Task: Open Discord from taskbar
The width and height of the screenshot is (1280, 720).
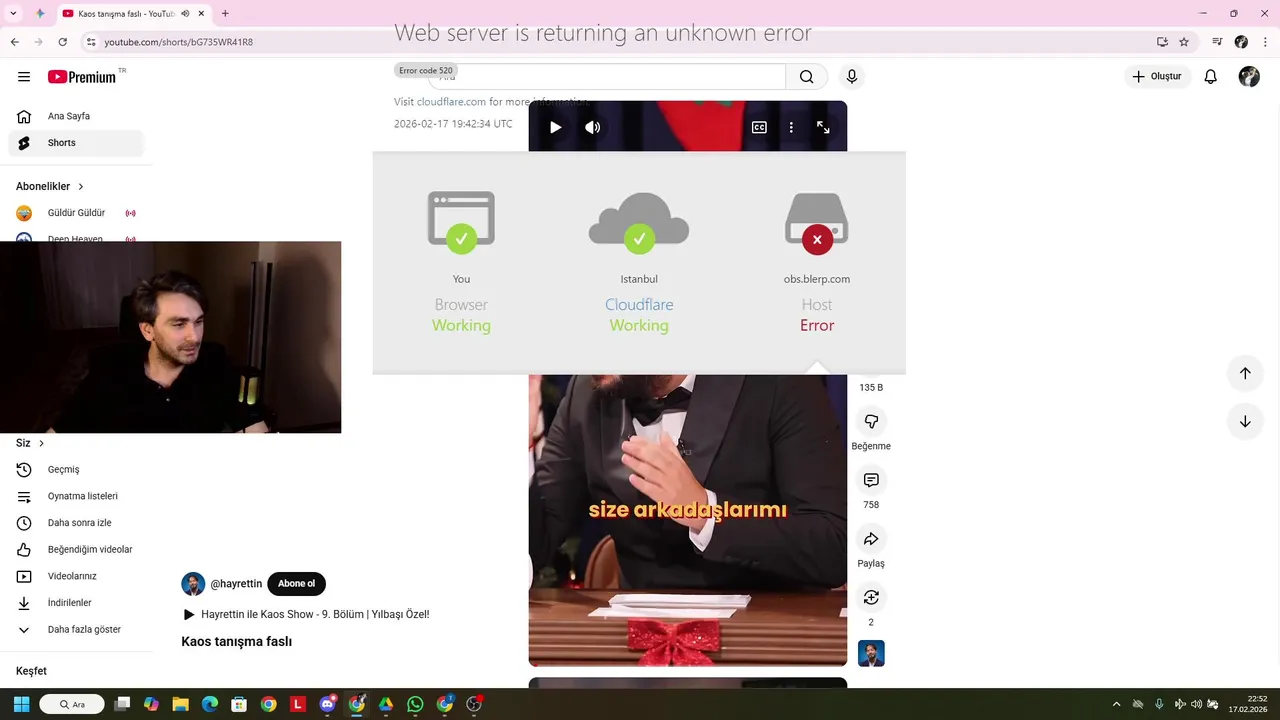Action: (327, 704)
